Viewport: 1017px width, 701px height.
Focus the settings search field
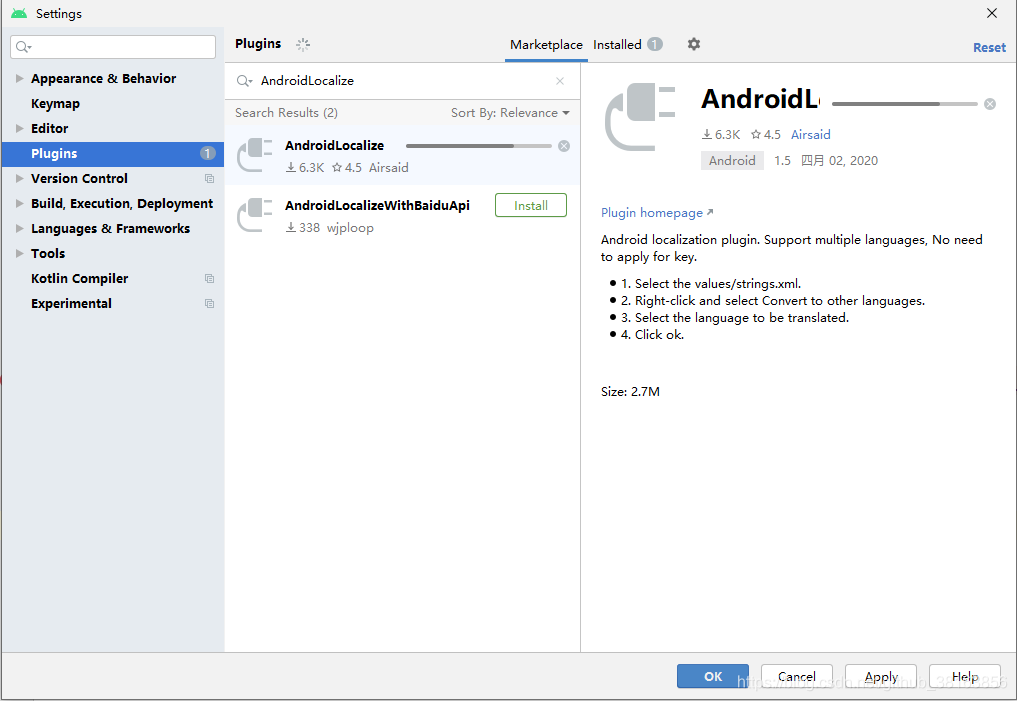(113, 47)
